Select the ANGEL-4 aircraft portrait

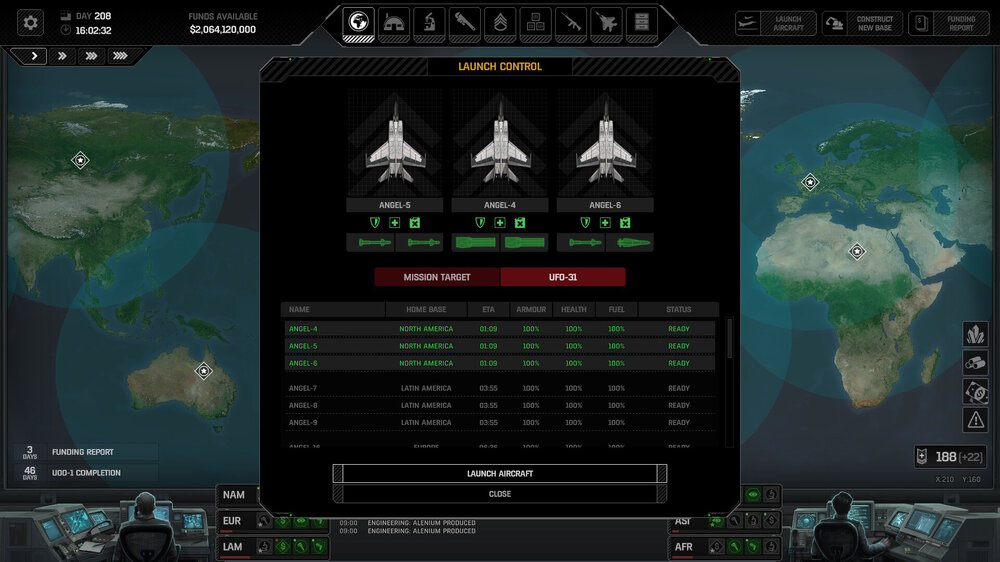tap(500, 143)
